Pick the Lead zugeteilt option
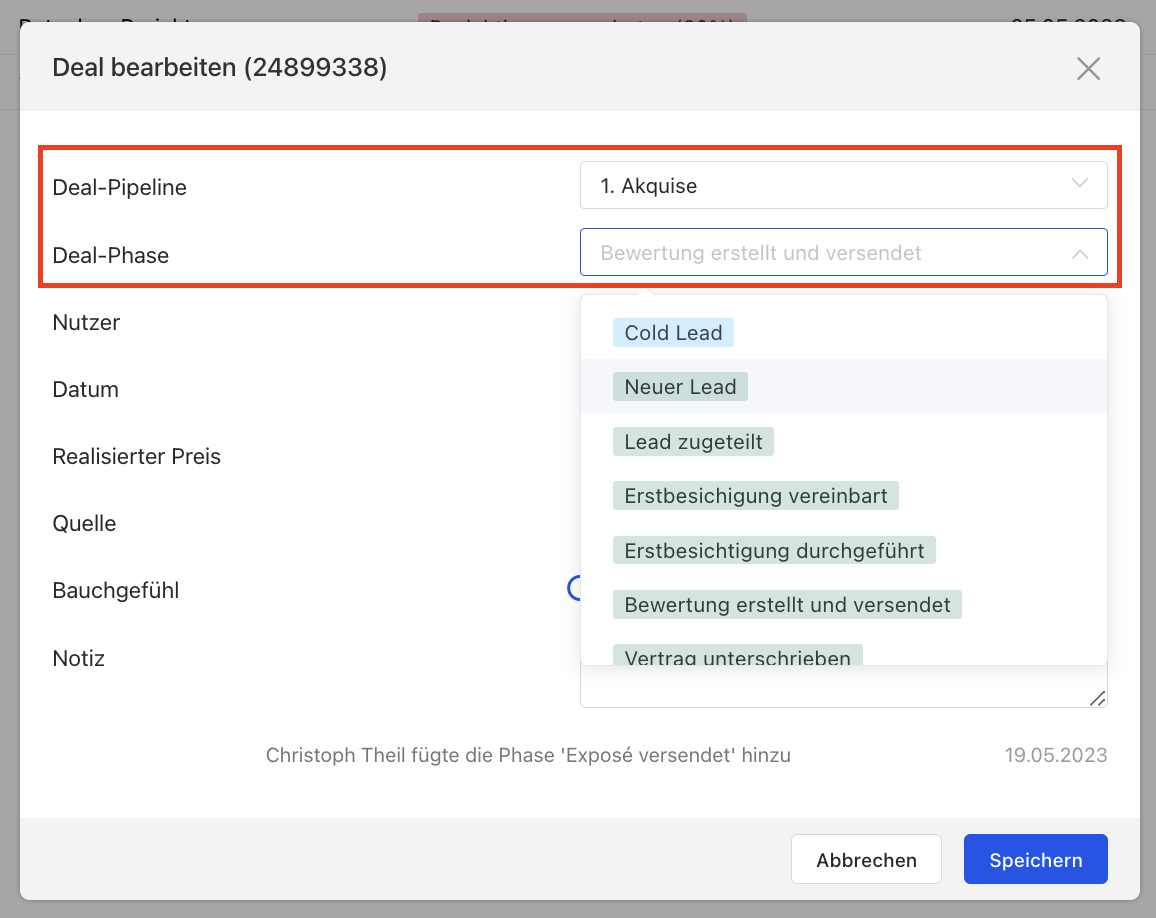Image resolution: width=1156 pixels, height=918 pixels. click(x=693, y=441)
